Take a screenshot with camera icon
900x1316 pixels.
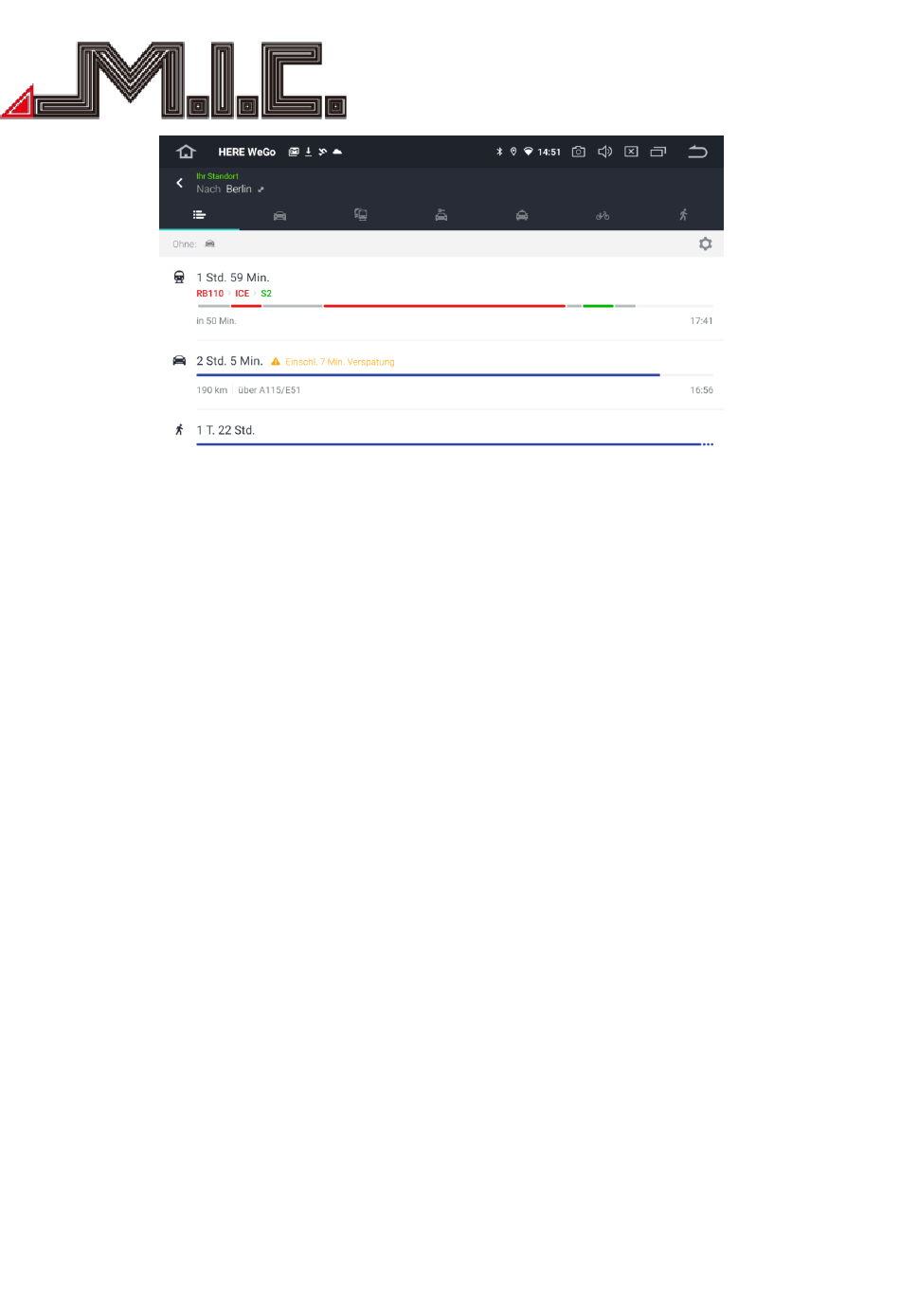point(578,152)
